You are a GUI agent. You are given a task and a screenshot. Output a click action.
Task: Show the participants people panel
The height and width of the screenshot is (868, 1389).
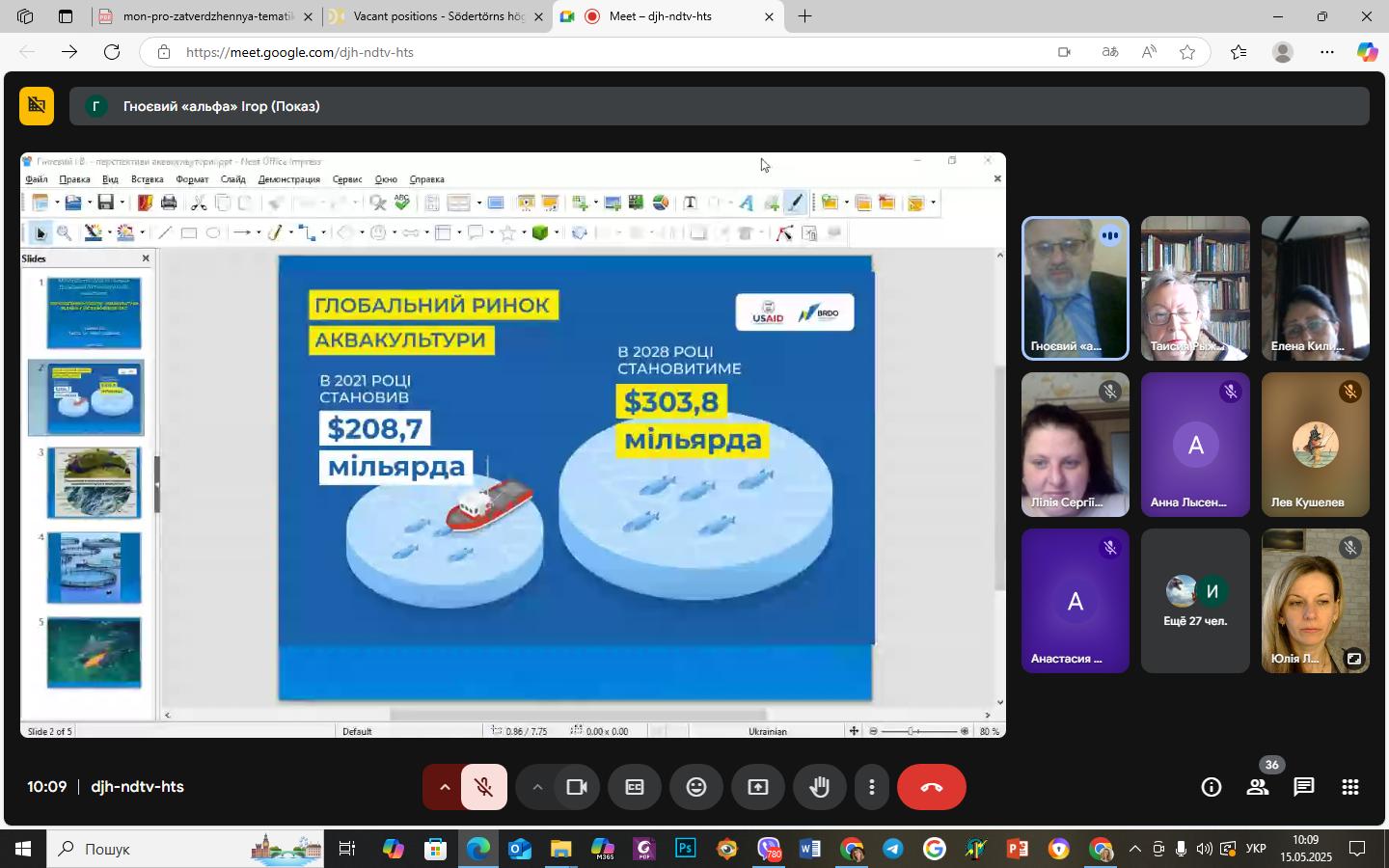click(x=1257, y=787)
